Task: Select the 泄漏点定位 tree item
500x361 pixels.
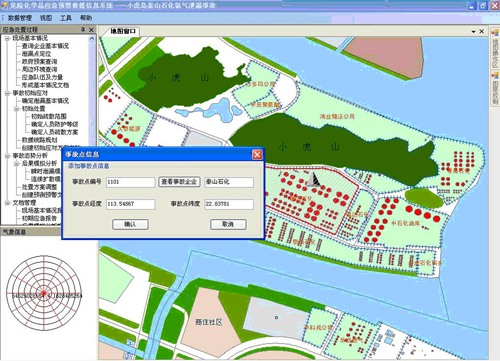Action: tap(37, 54)
